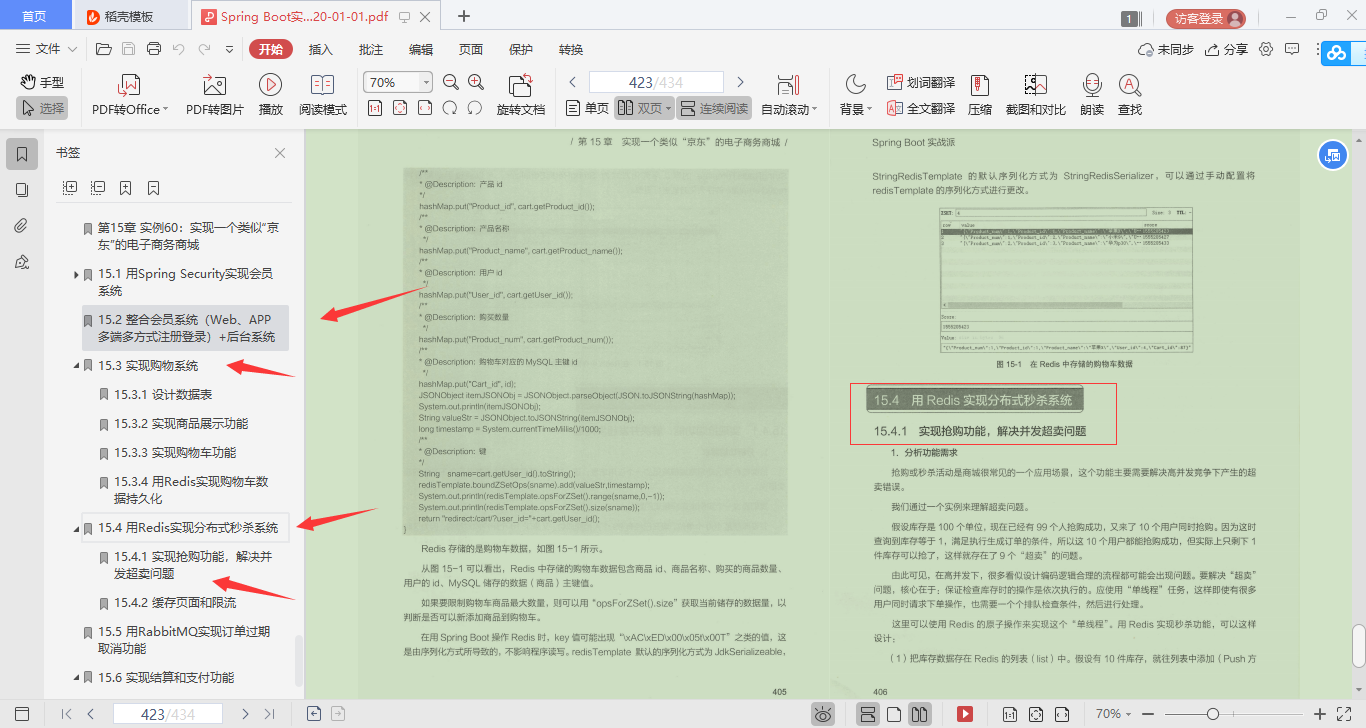Click the 未同步 sync status button
The width and height of the screenshot is (1366, 728).
[x=1166, y=49]
